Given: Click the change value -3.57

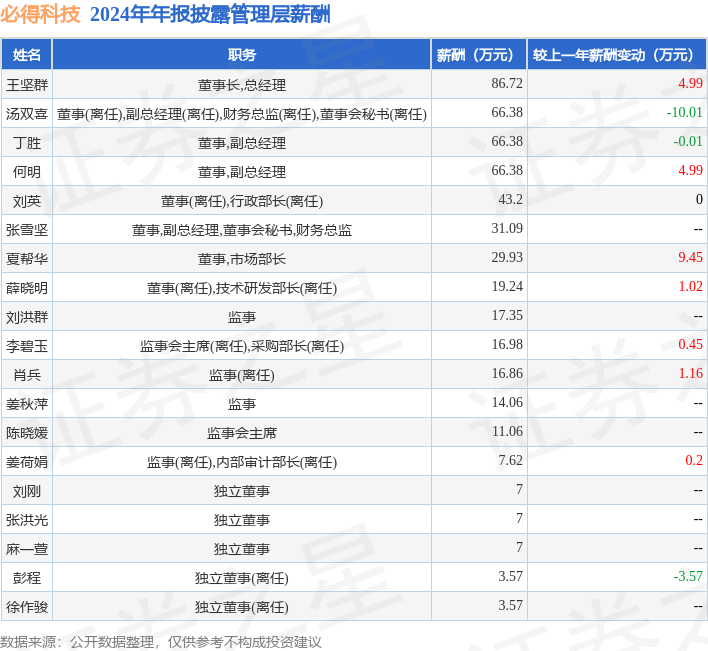Looking at the screenshot, I should pyautogui.click(x=688, y=577).
